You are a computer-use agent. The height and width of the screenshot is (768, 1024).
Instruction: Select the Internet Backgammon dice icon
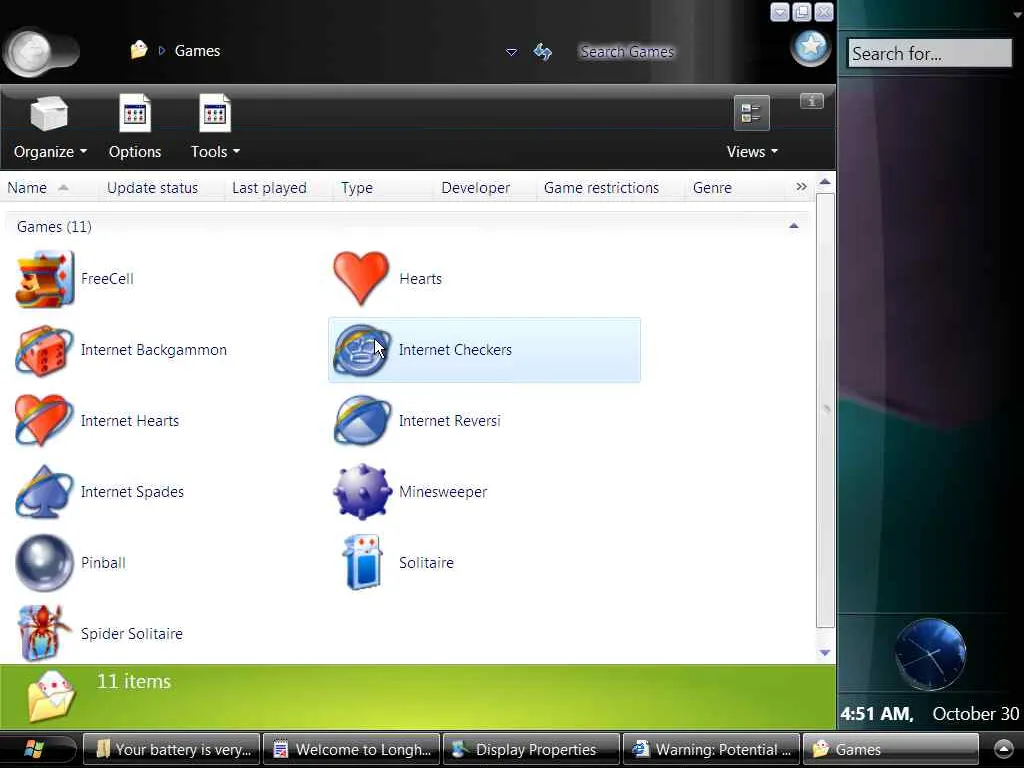click(44, 350)
